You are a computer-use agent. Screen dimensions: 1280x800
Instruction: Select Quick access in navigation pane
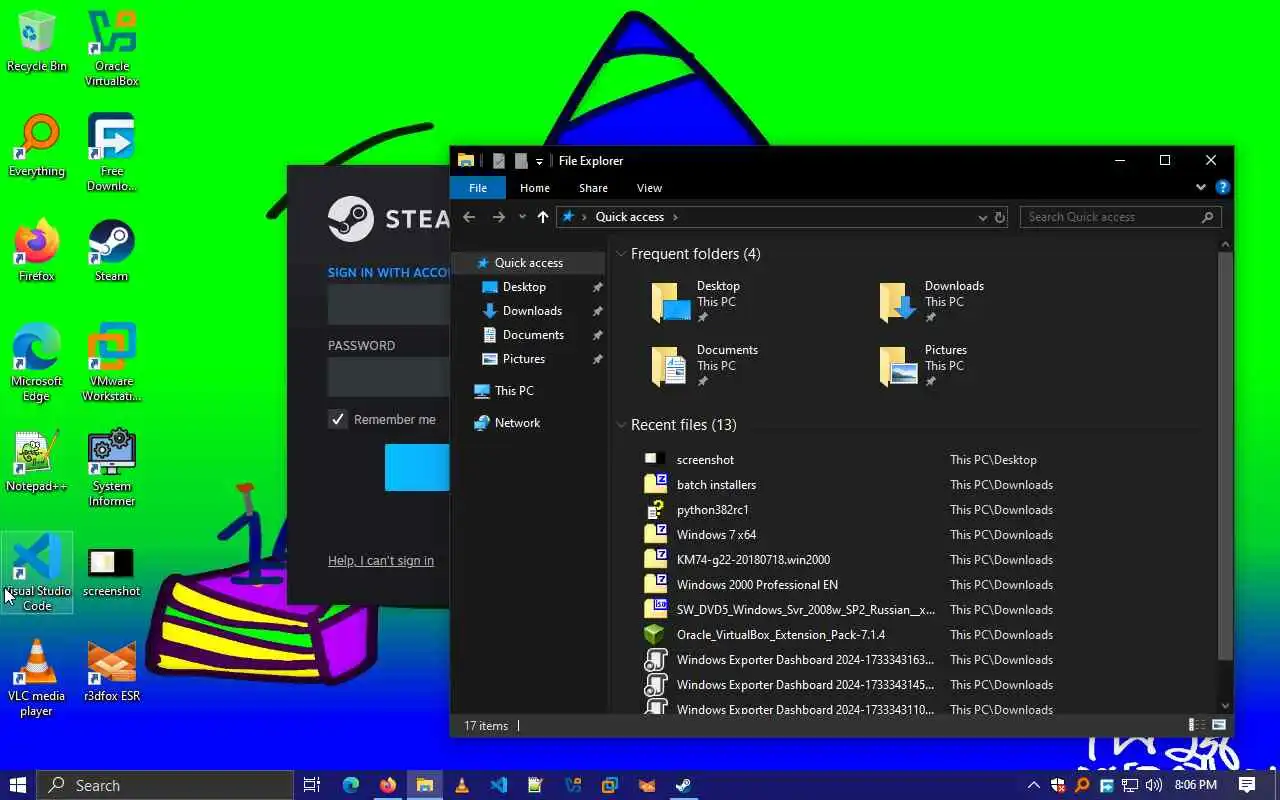528,263
